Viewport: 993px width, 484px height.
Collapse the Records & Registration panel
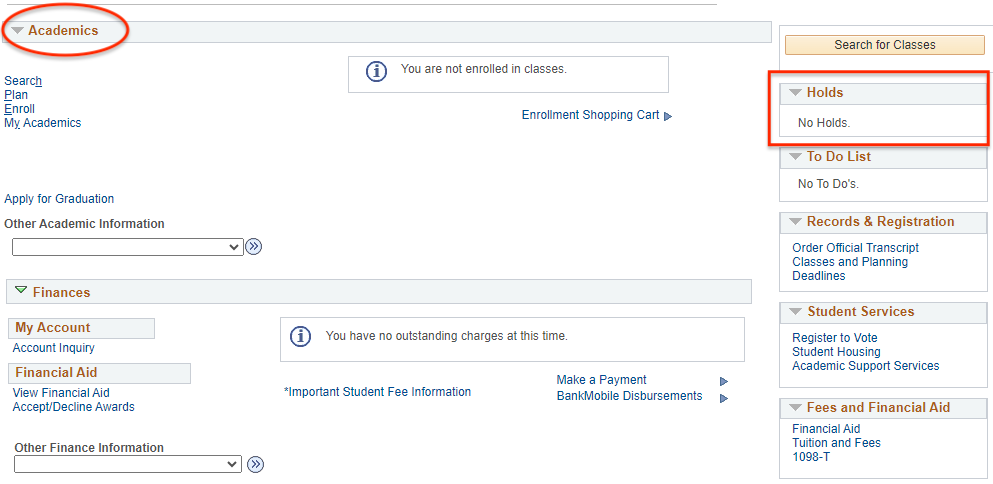(795, 222)
